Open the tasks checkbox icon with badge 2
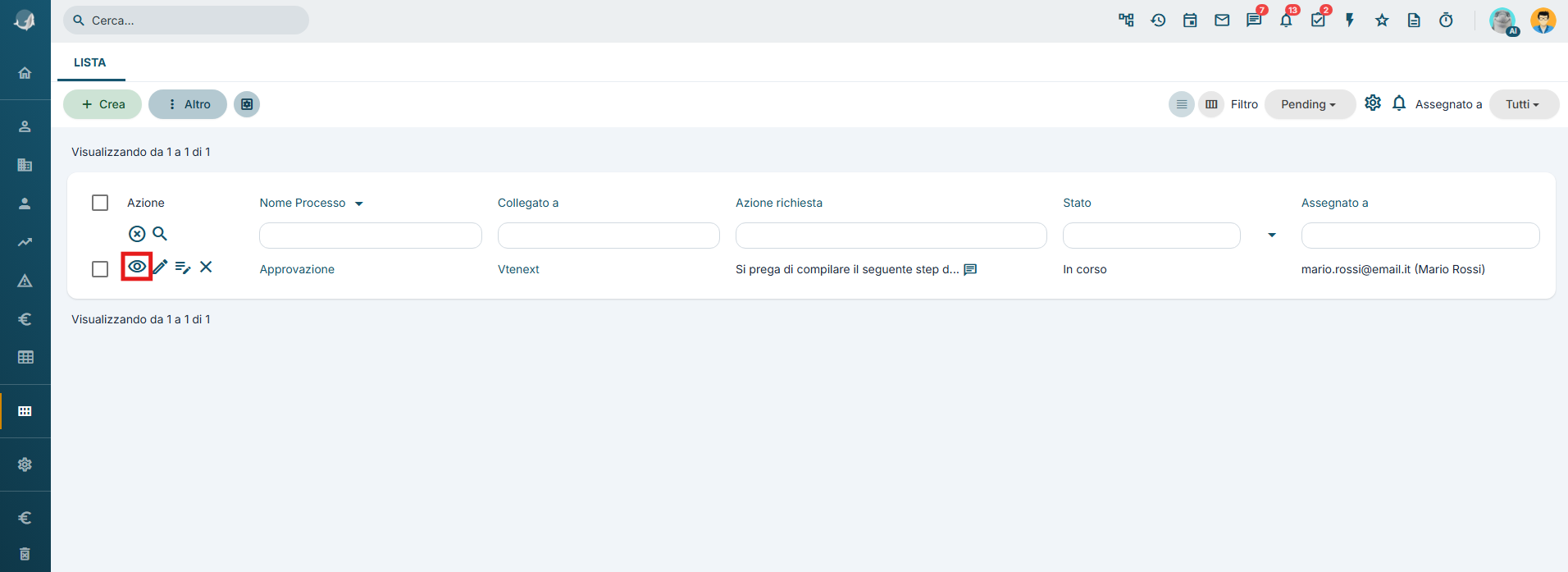 click(x=1320, y=19)
